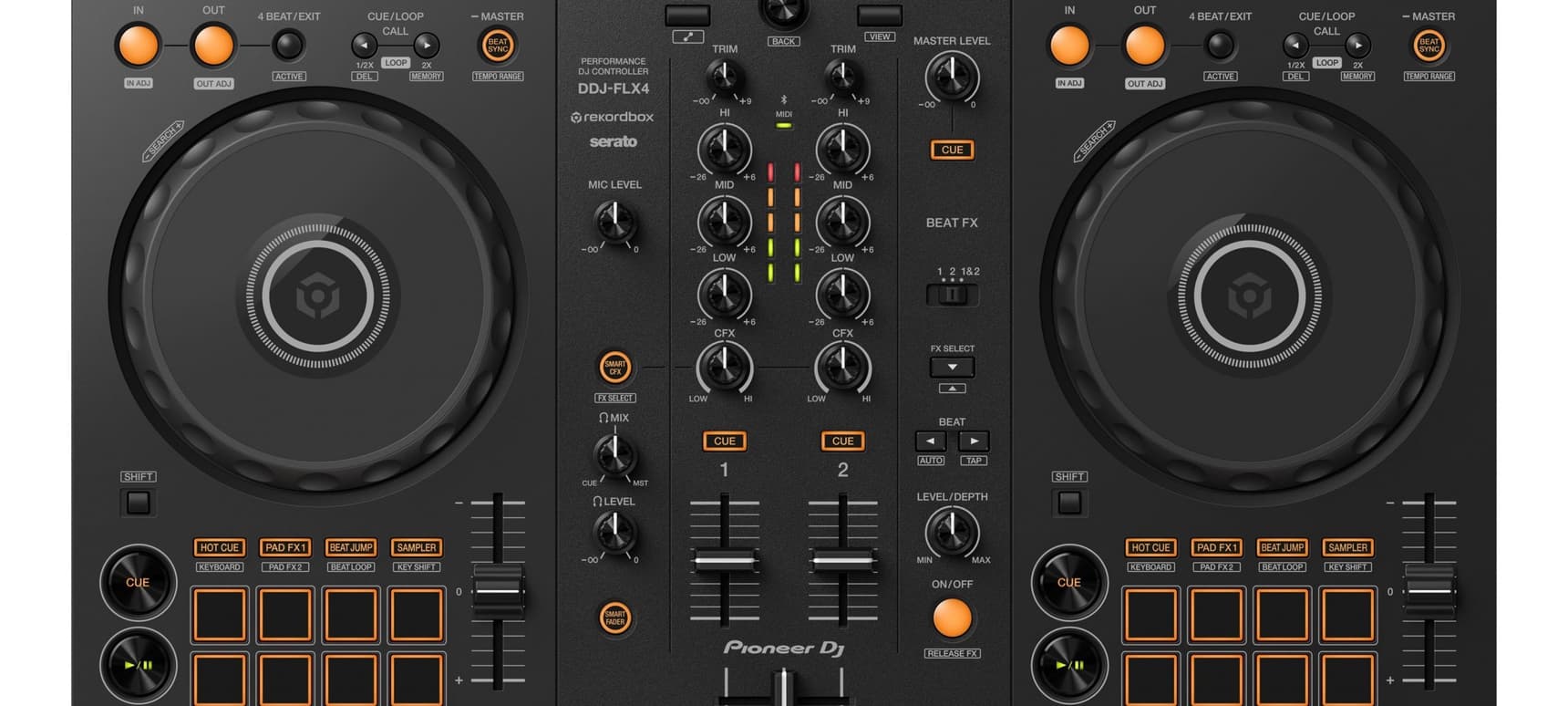Click the VIEW button above channel 2
This screenshot has width=1568, height=706.
pyautogui.click(x=880, y=16)
